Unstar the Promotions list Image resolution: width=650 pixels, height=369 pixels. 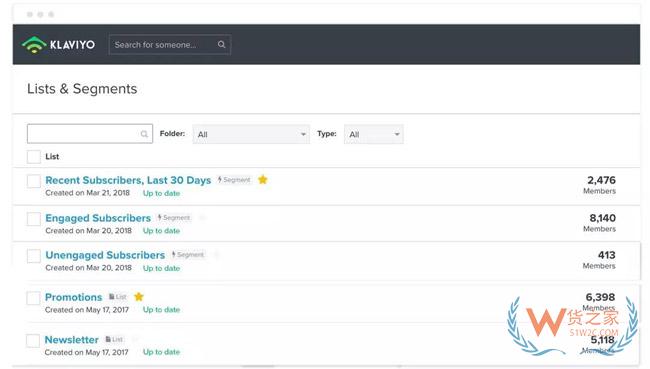(x=139, y=296)
